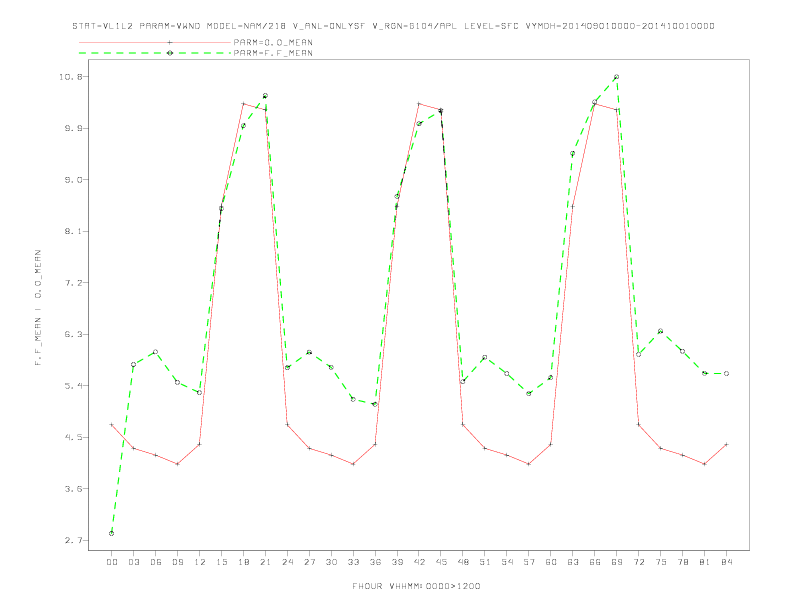792x612 pixels.
Task: Select the PARM=O.O_MEAN legend label
Action: pyautogui.click(x=273, y=42)
